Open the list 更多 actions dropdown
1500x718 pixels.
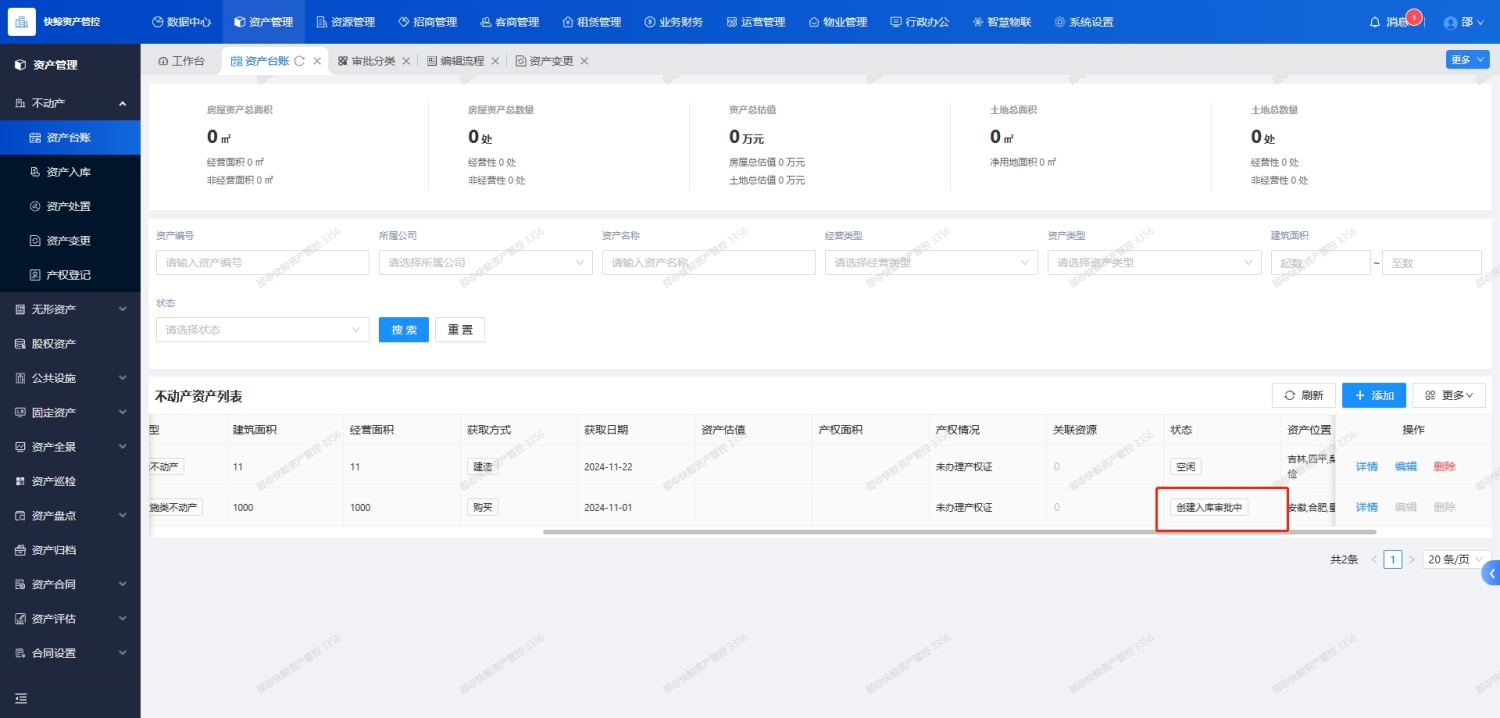1449,395
